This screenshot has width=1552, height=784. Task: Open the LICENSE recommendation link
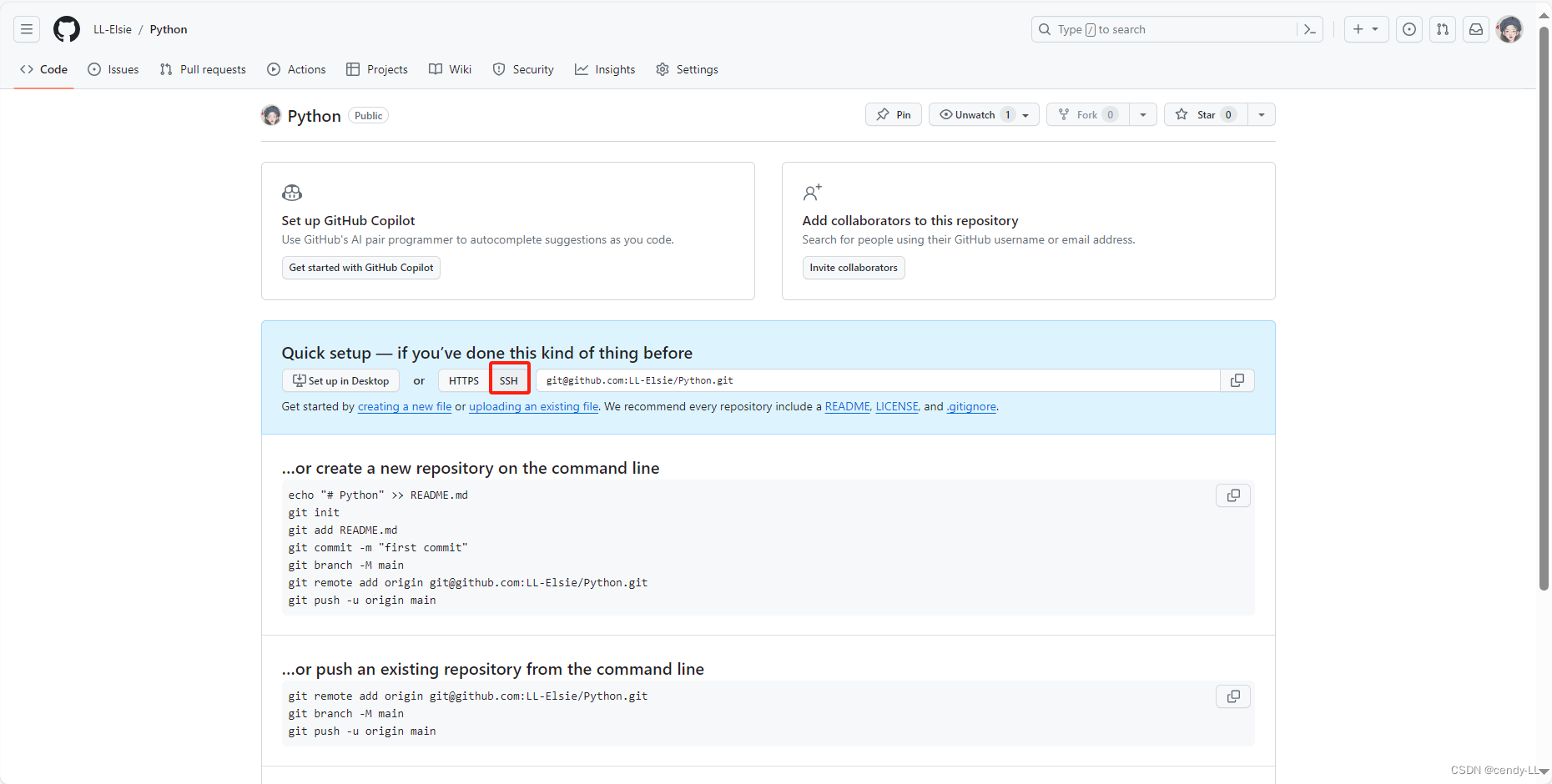click(x=897, y=407)
